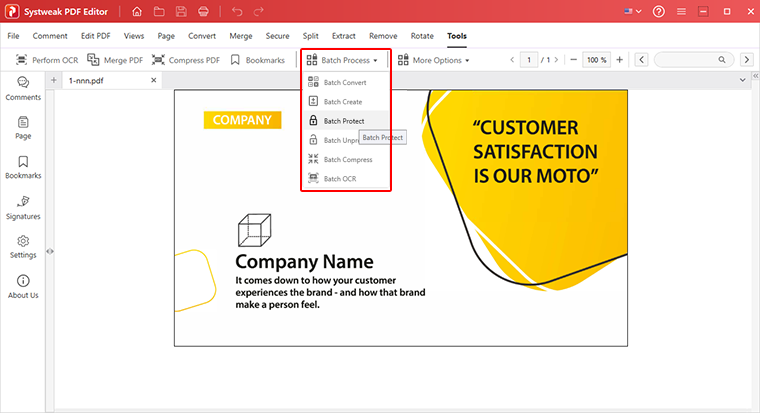760x413 pixels.
Task: Open a file with the folder icon
Action: (159, 11)
